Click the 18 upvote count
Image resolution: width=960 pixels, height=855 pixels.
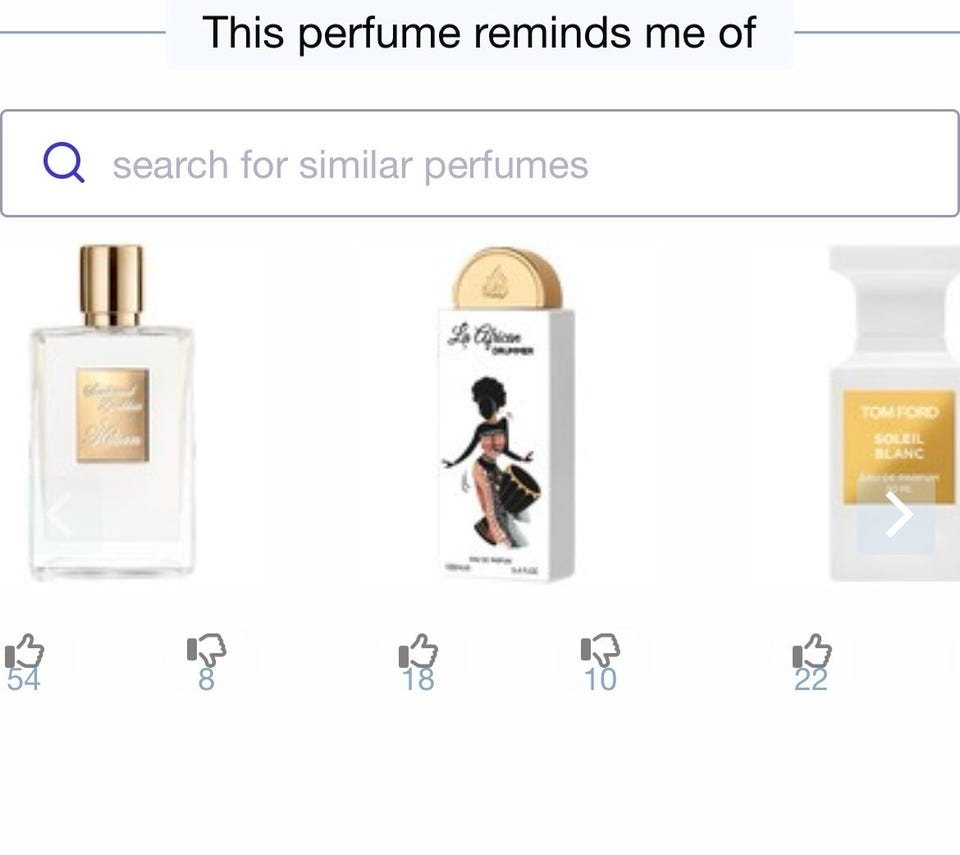pyautogui.click(x=418, y=679)
